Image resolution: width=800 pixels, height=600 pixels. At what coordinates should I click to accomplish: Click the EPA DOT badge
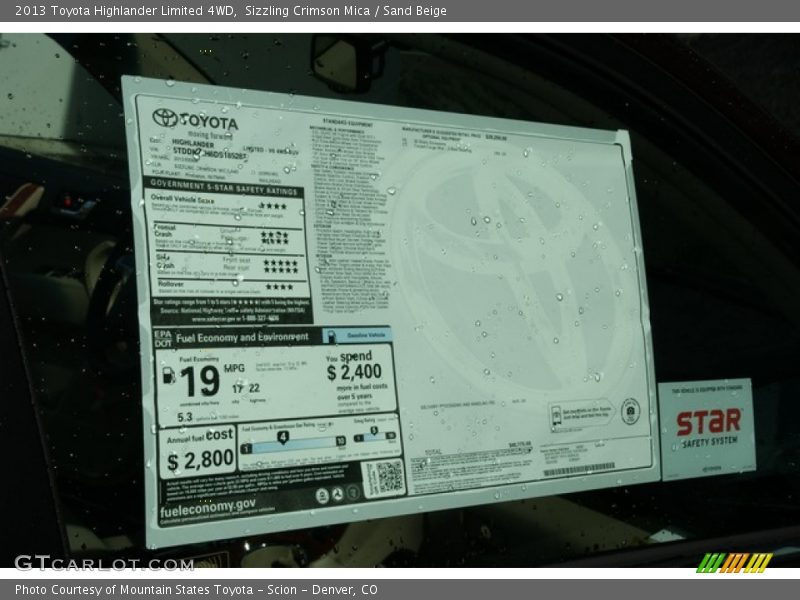pos(163,338)
